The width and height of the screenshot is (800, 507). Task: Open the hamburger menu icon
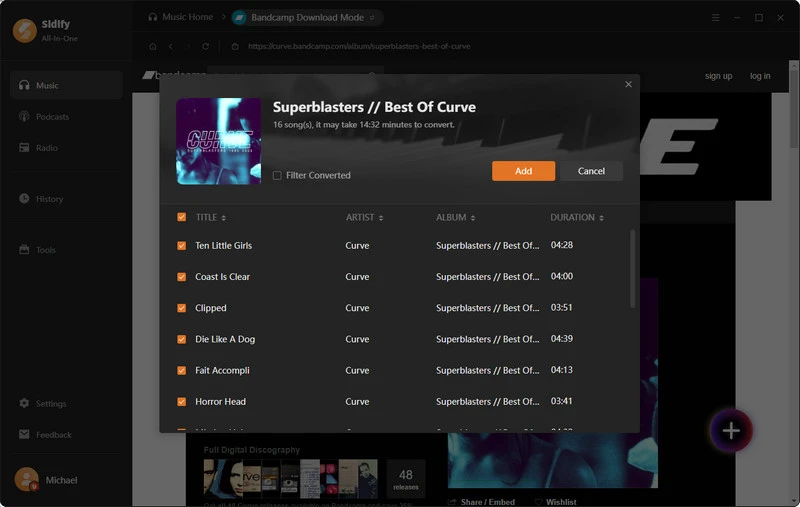tap(715, 18)
